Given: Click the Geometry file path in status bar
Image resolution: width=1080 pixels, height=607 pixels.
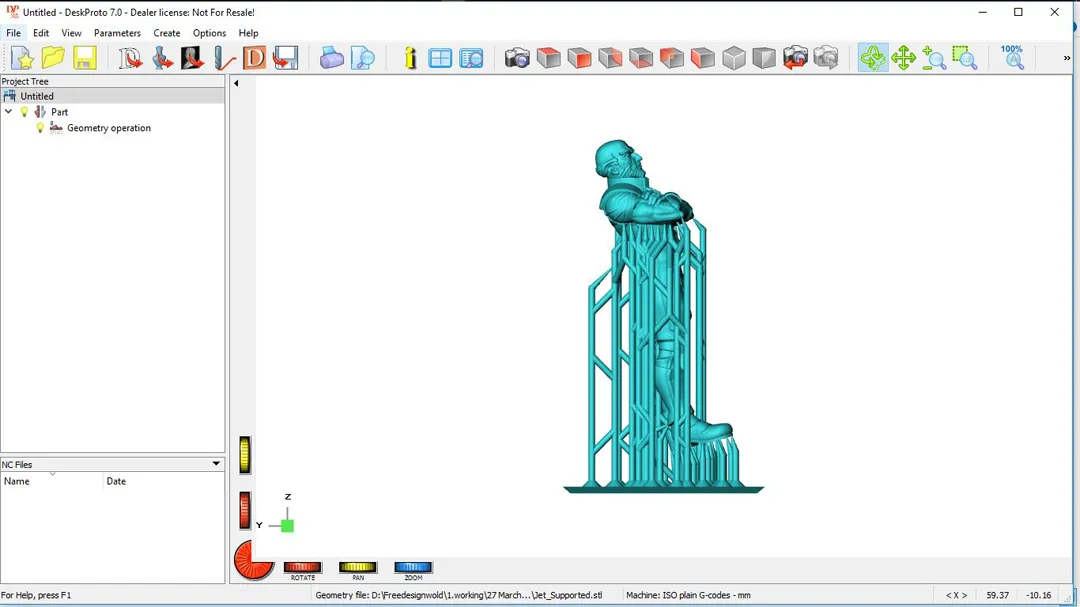Looking at the screenshot, I should (459, 595).
